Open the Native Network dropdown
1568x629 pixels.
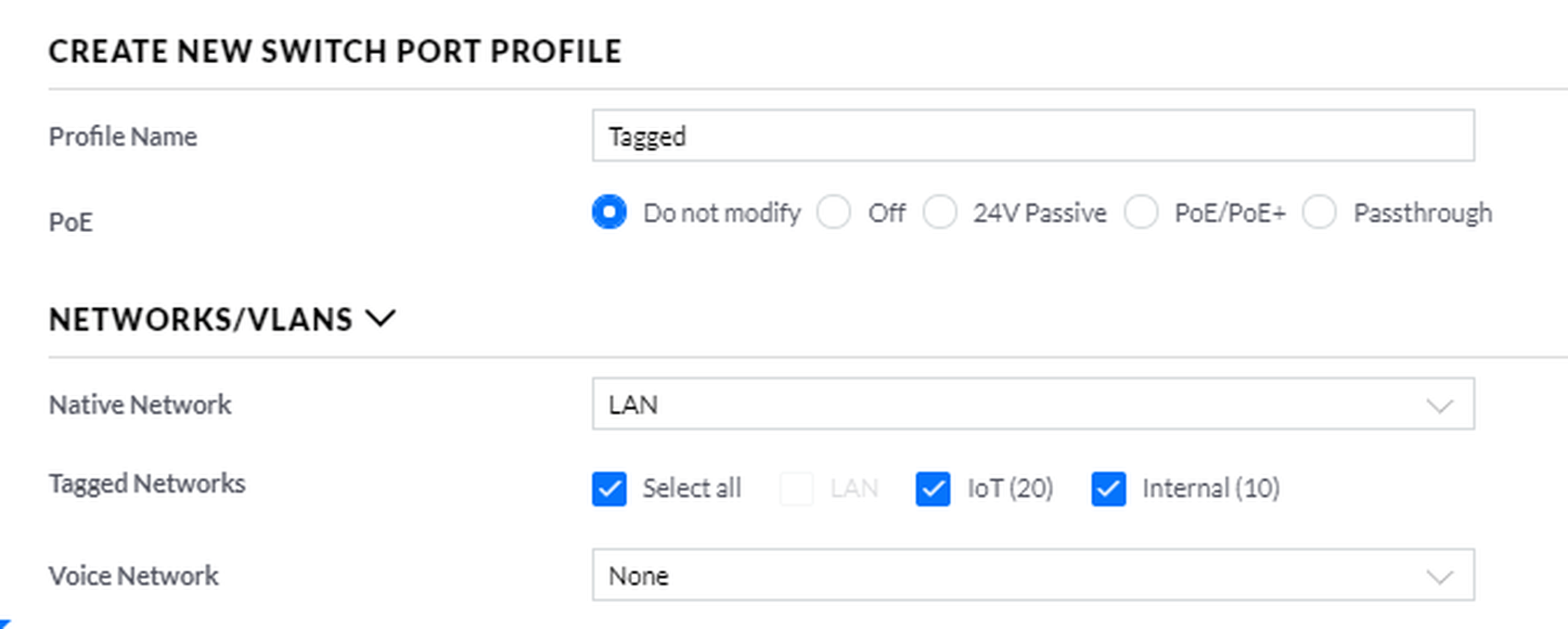[1032, 404]
